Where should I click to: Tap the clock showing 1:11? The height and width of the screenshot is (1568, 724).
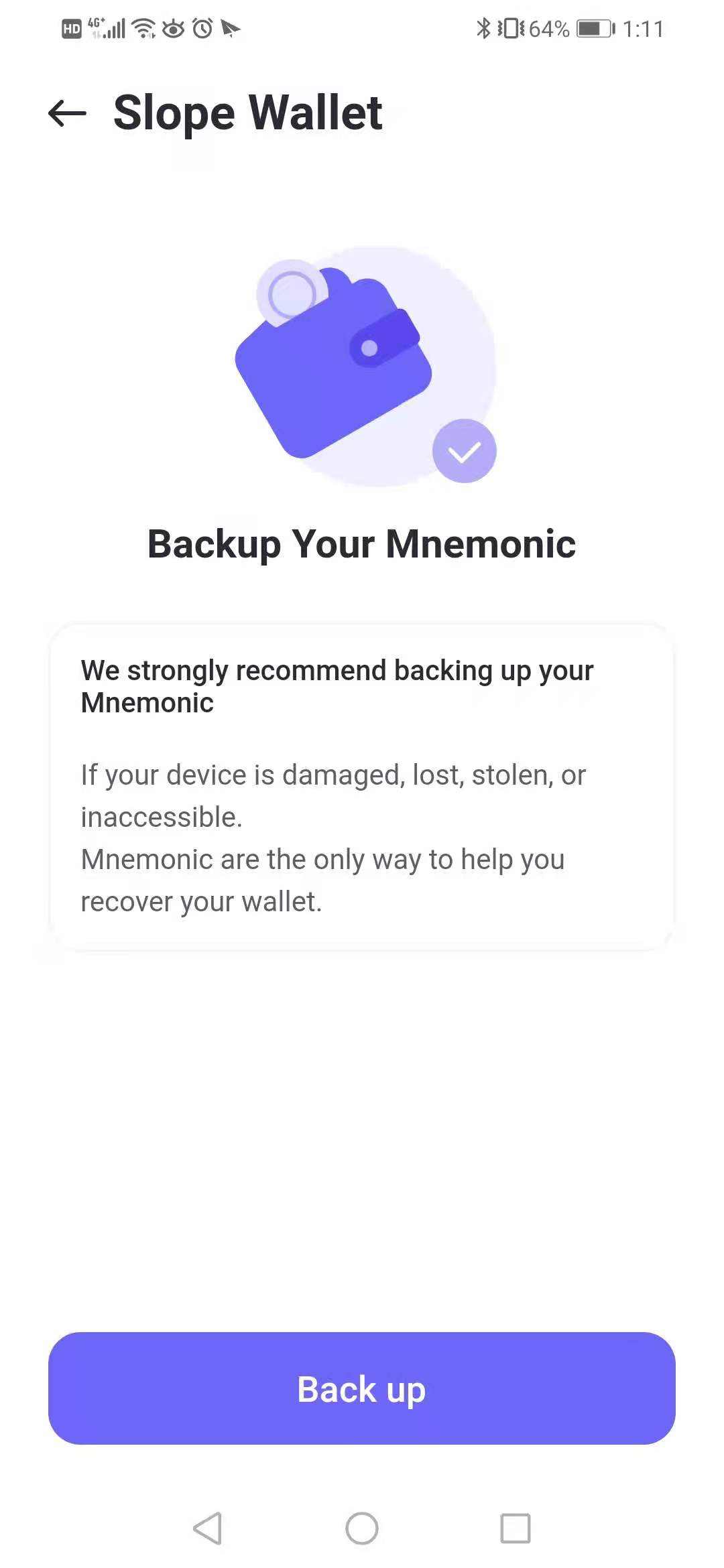[643, 29]
